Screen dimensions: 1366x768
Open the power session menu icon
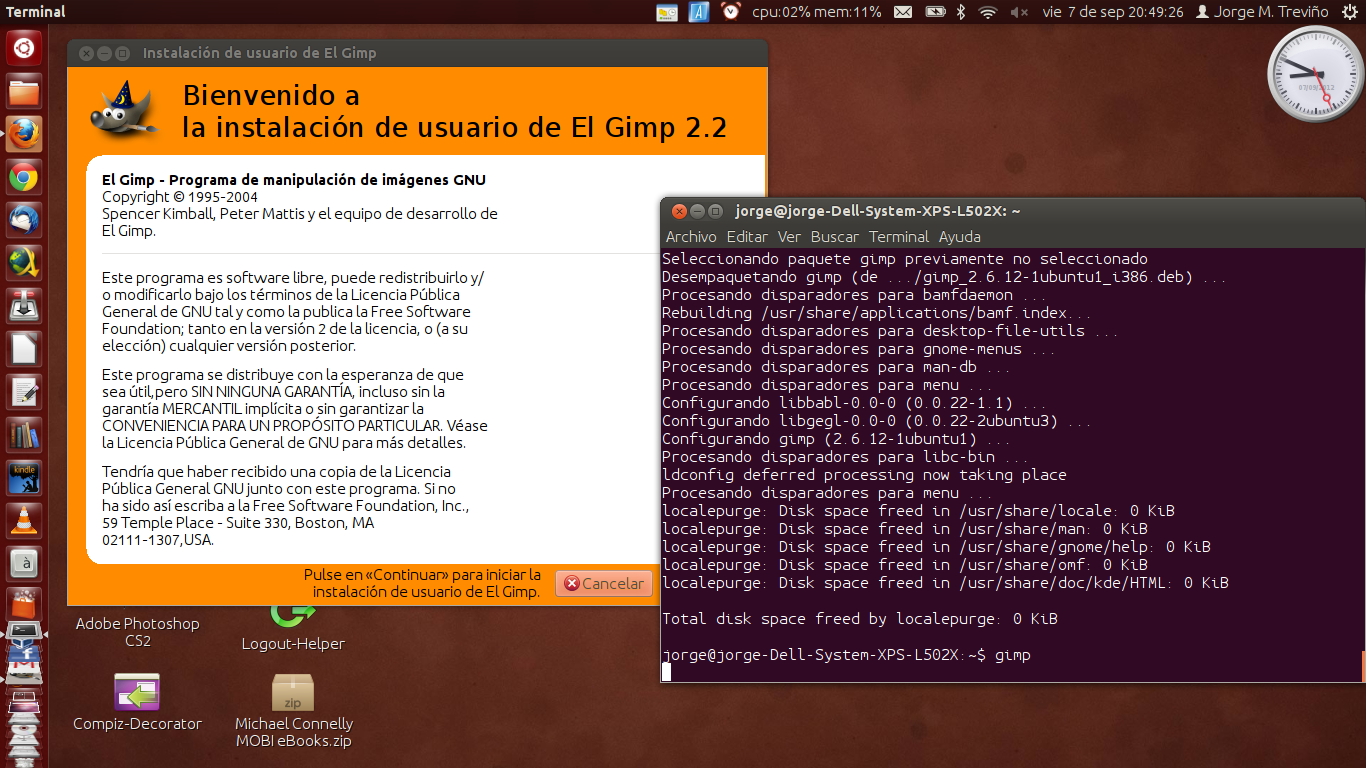tap(1349, 12)
